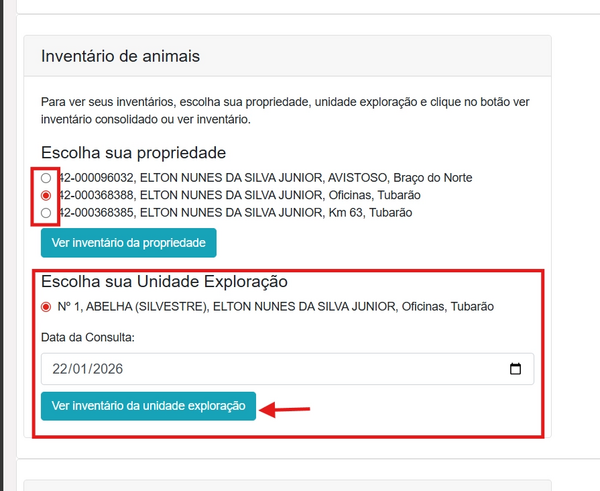Click the 'Escolha sua Unidade Exploração' heading
Screen dimensions: 600x491
[164, 282]
